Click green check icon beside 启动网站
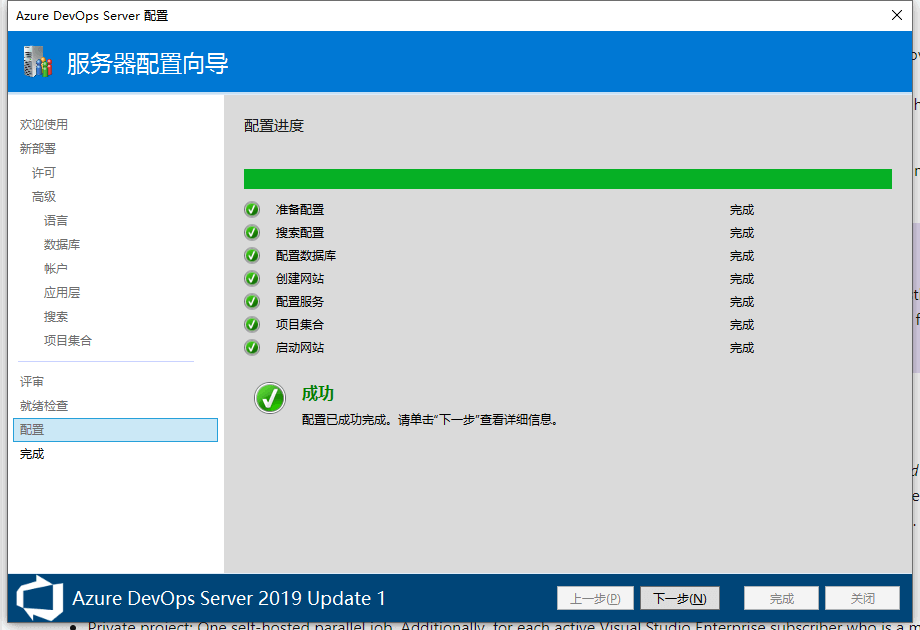Screen dimensions: 920x630 (252, 348)
